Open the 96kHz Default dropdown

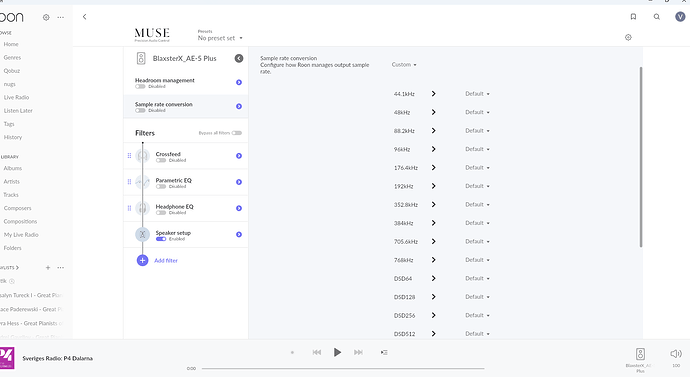click(x=477, y=149)
